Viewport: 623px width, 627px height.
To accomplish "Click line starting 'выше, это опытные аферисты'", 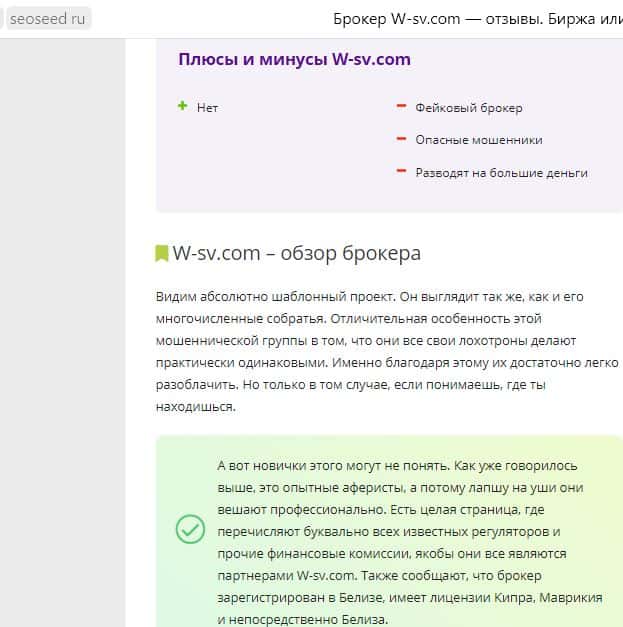I will [x=400, y=488].
